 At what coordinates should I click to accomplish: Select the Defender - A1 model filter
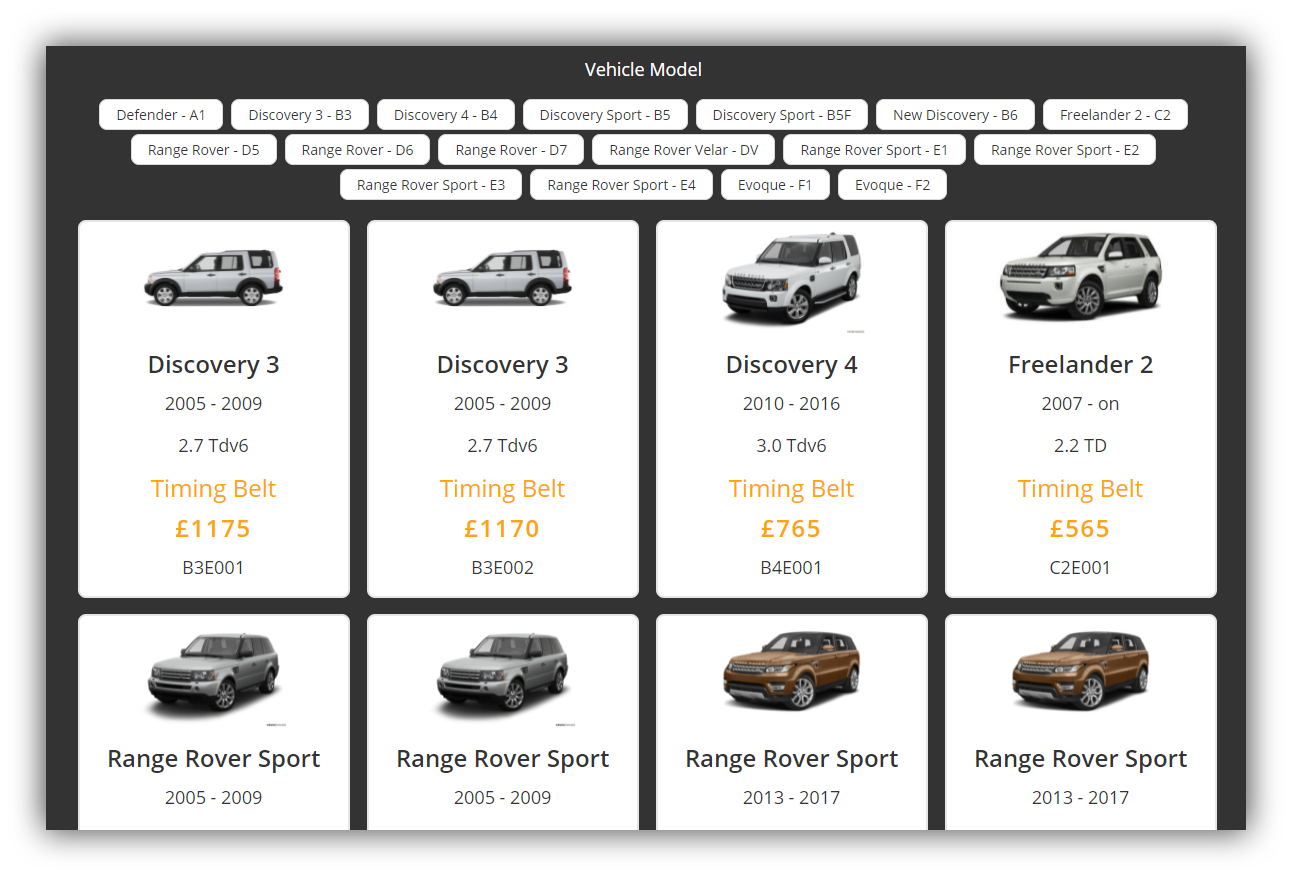pyautogui.click(x=161, y=115)
